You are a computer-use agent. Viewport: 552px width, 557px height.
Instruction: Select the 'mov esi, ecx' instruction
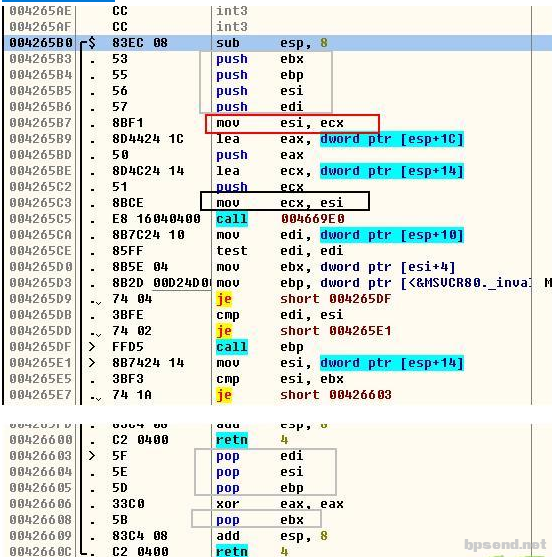click(x=280, y=123)
